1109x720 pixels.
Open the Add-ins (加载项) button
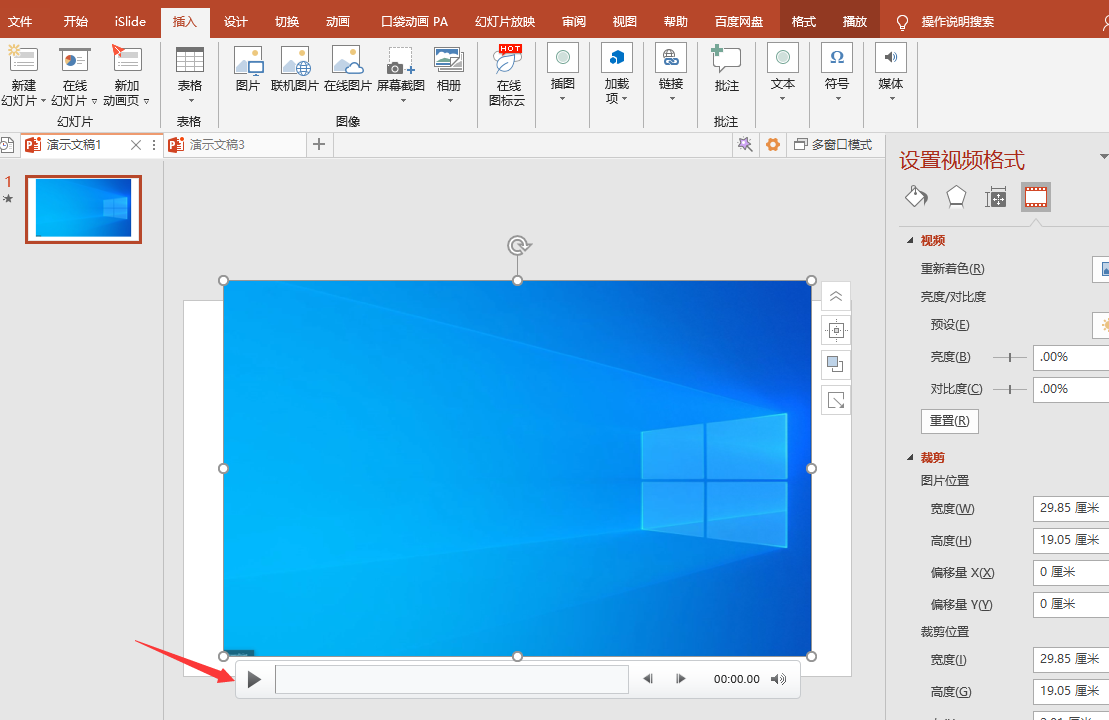tap(616, 73)
